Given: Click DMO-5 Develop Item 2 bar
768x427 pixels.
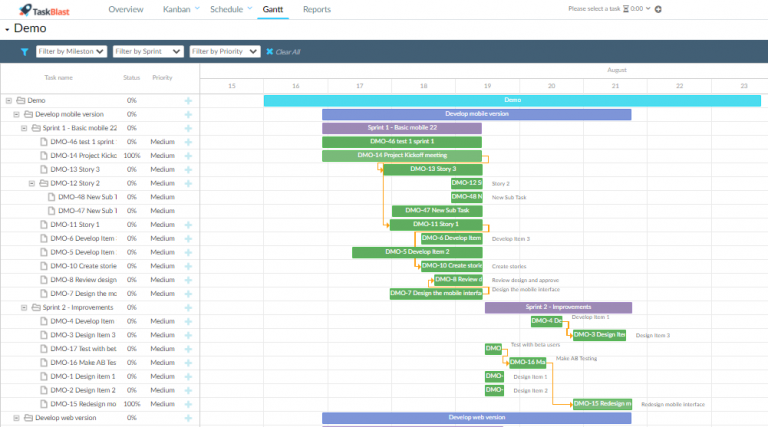Looking at the screenshot, I should [x=417, y=252].
